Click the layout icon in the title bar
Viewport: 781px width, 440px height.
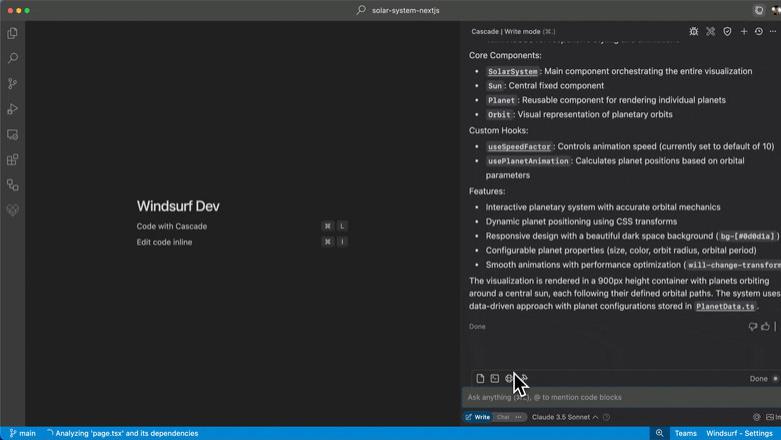click(759, 10)
